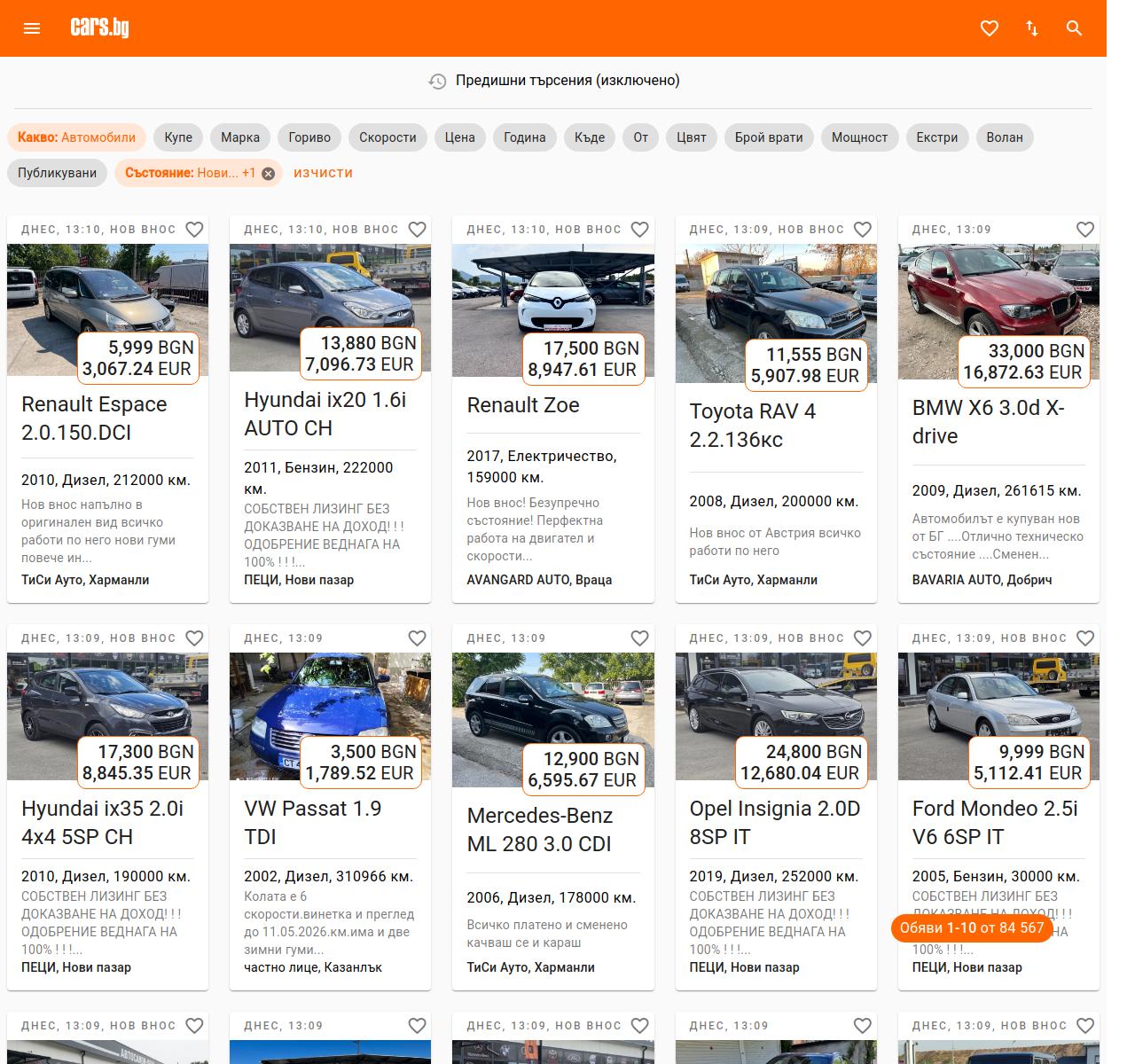Image resolution: width=1135 pixels, height=1064 pixels.
Task: Click the 17,500 BGN price badge
Action: click(583, 359)
